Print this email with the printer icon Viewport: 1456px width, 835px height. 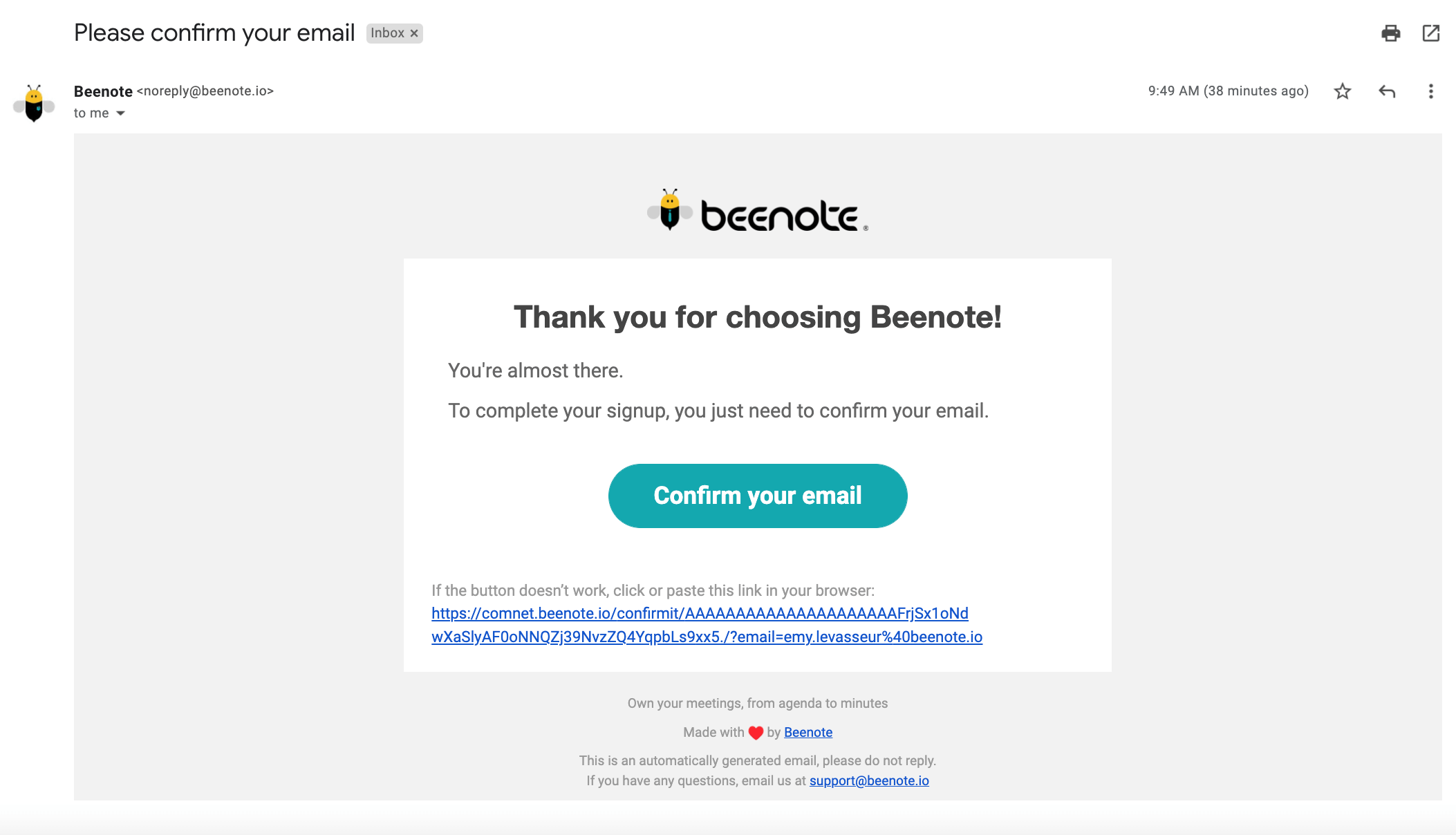tap(1390, 33)
